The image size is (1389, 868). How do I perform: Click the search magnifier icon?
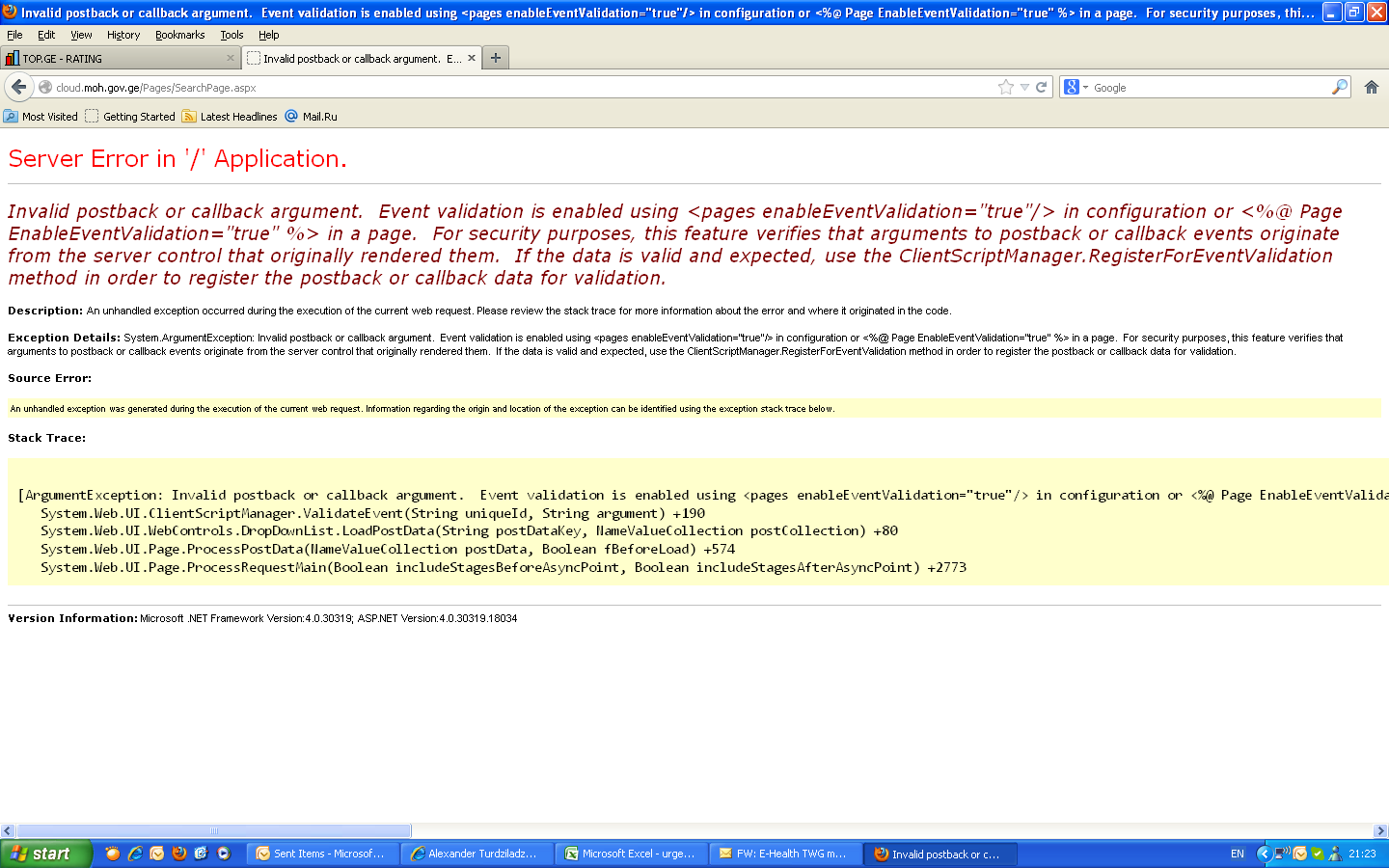pyautogui.click(x=1339, y=87)
